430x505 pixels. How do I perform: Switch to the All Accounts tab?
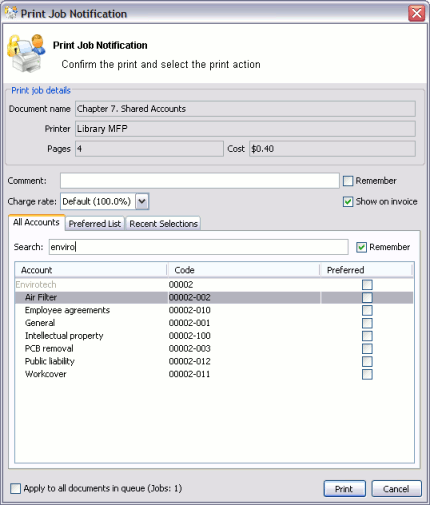tap(36, 222)
